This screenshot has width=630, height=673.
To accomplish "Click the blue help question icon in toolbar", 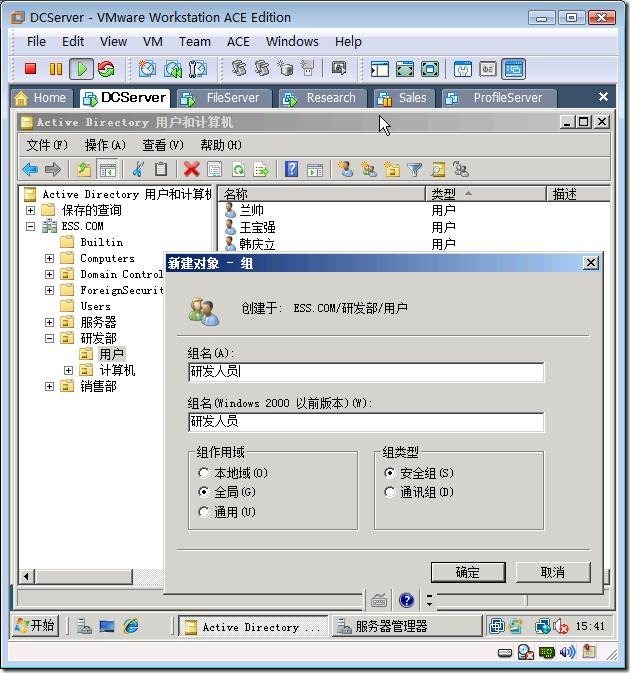I will click(x=292, y=170).
